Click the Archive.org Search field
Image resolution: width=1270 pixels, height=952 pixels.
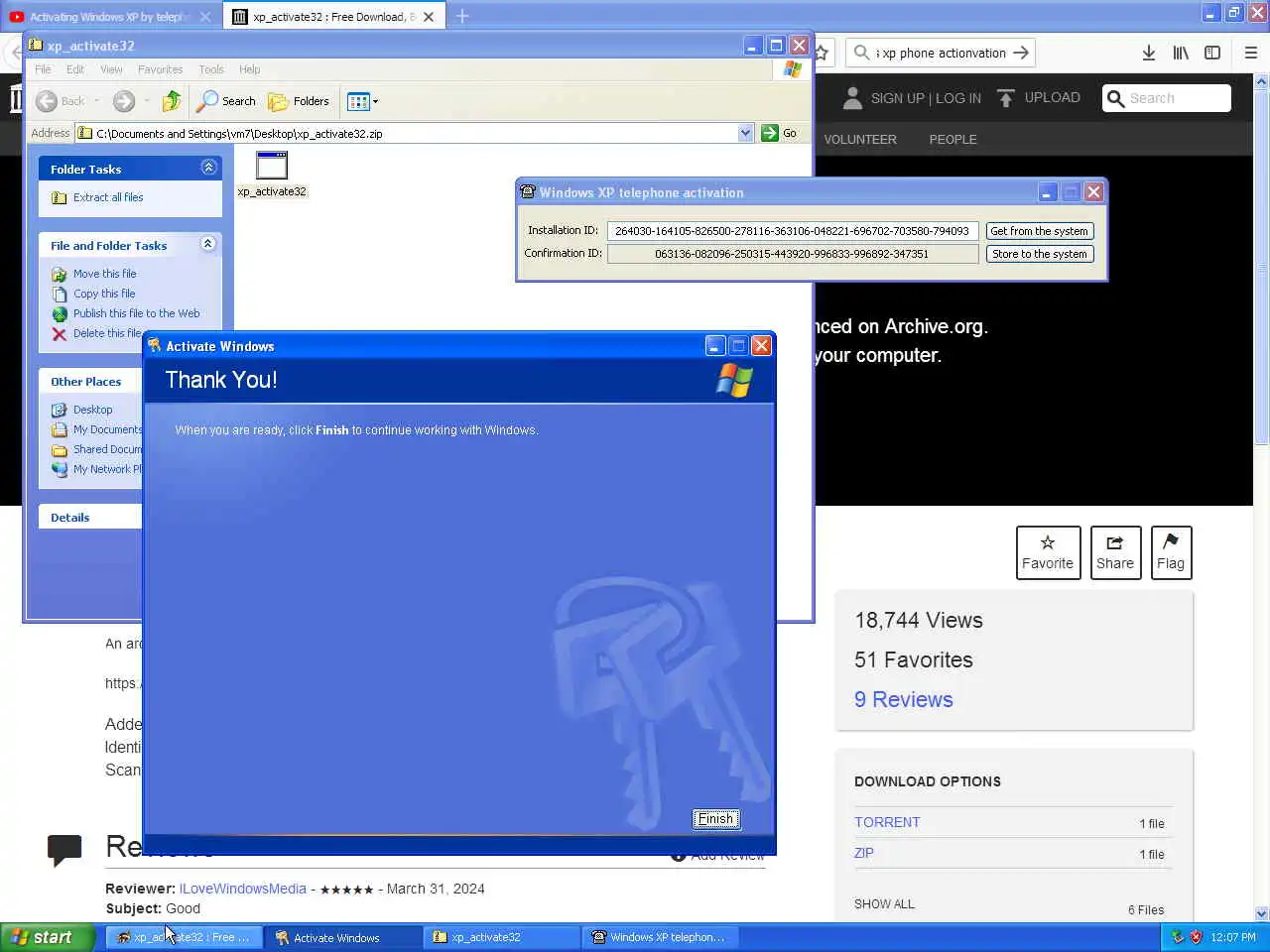coord(1167,98)
